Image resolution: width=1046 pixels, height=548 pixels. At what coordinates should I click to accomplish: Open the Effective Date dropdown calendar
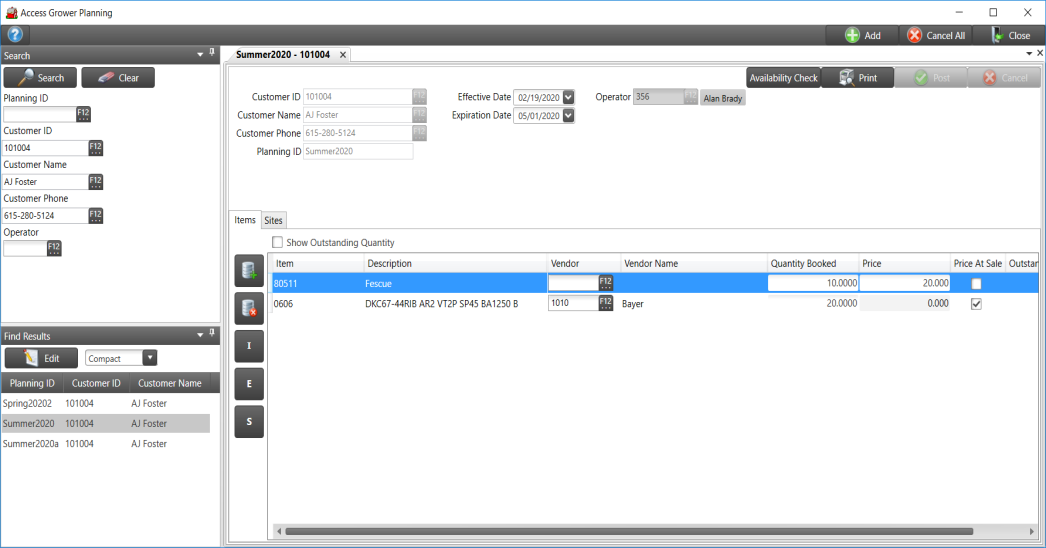point(569,97)
